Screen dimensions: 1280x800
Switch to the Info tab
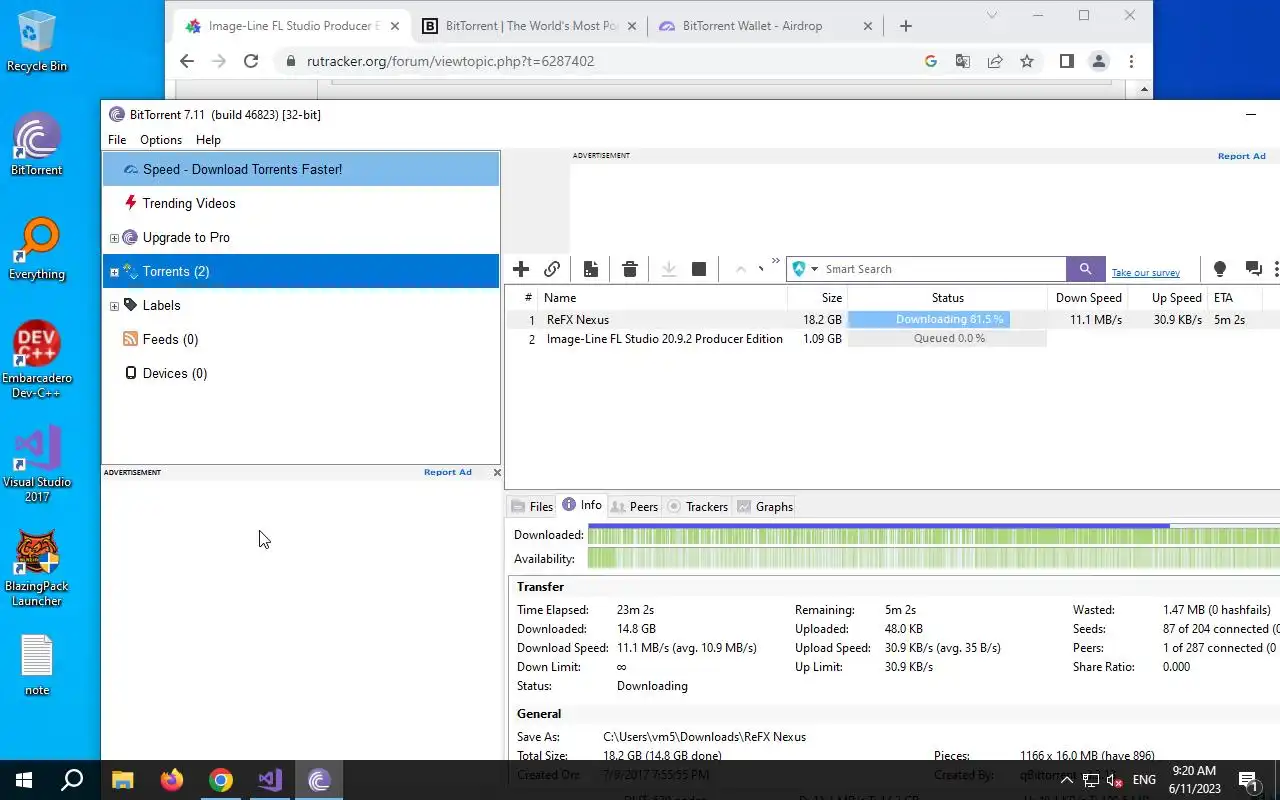[582, 505]
